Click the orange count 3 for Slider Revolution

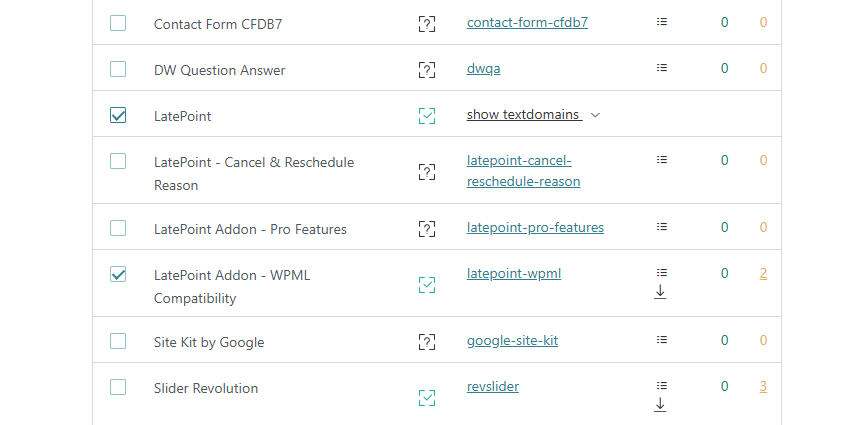[763, 386]
